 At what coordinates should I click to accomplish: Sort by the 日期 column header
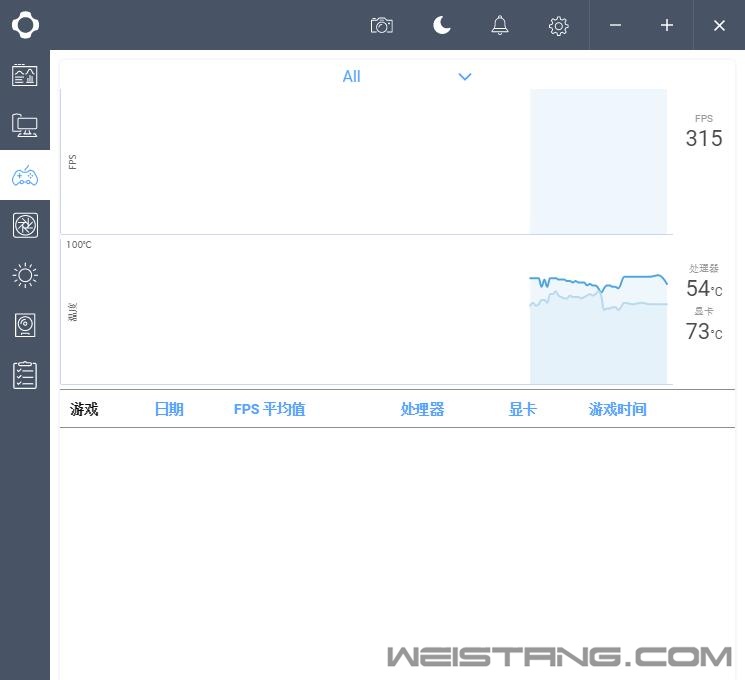click(x=169, y=409)
